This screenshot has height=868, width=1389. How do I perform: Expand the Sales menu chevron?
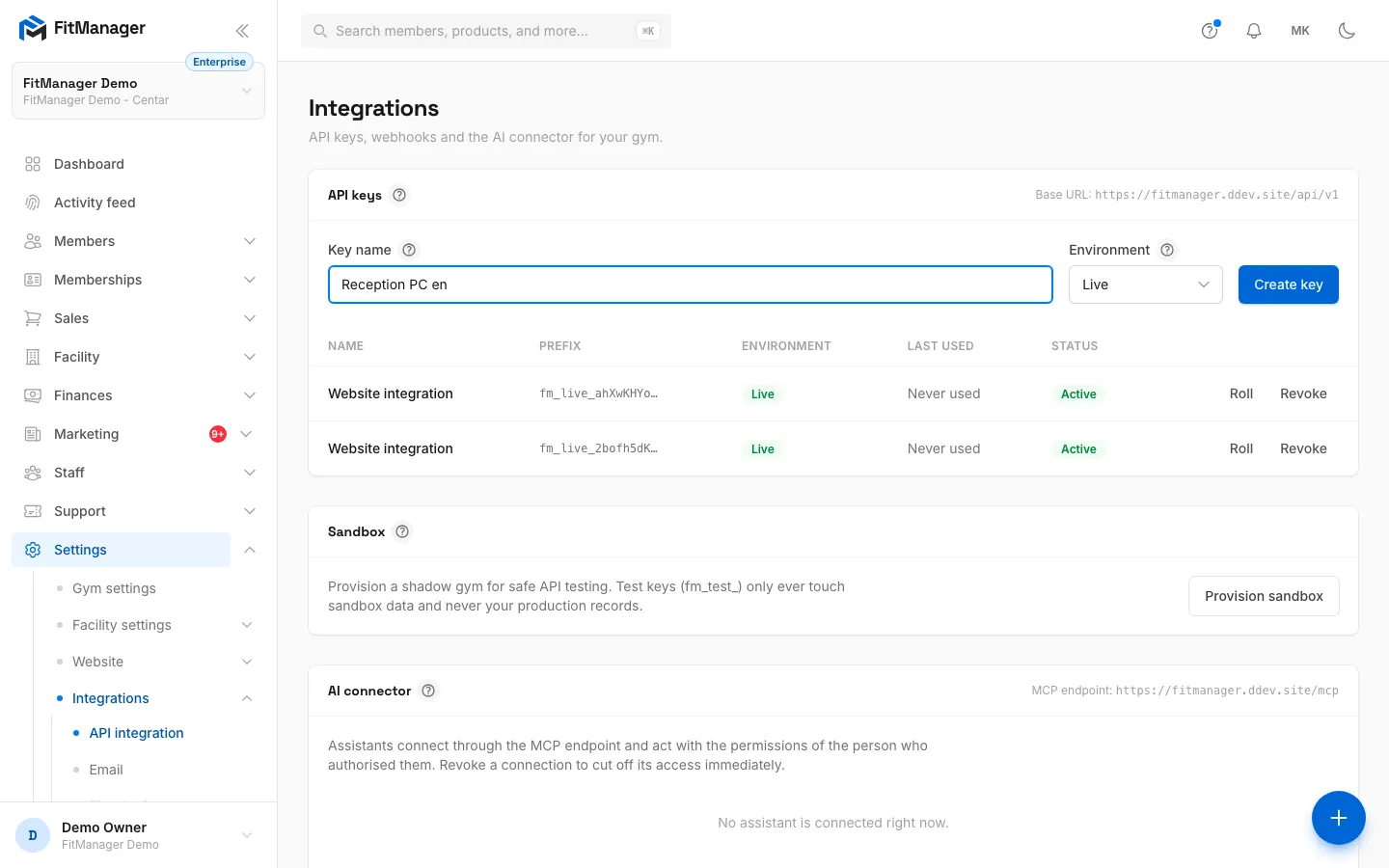click(250, 318)
